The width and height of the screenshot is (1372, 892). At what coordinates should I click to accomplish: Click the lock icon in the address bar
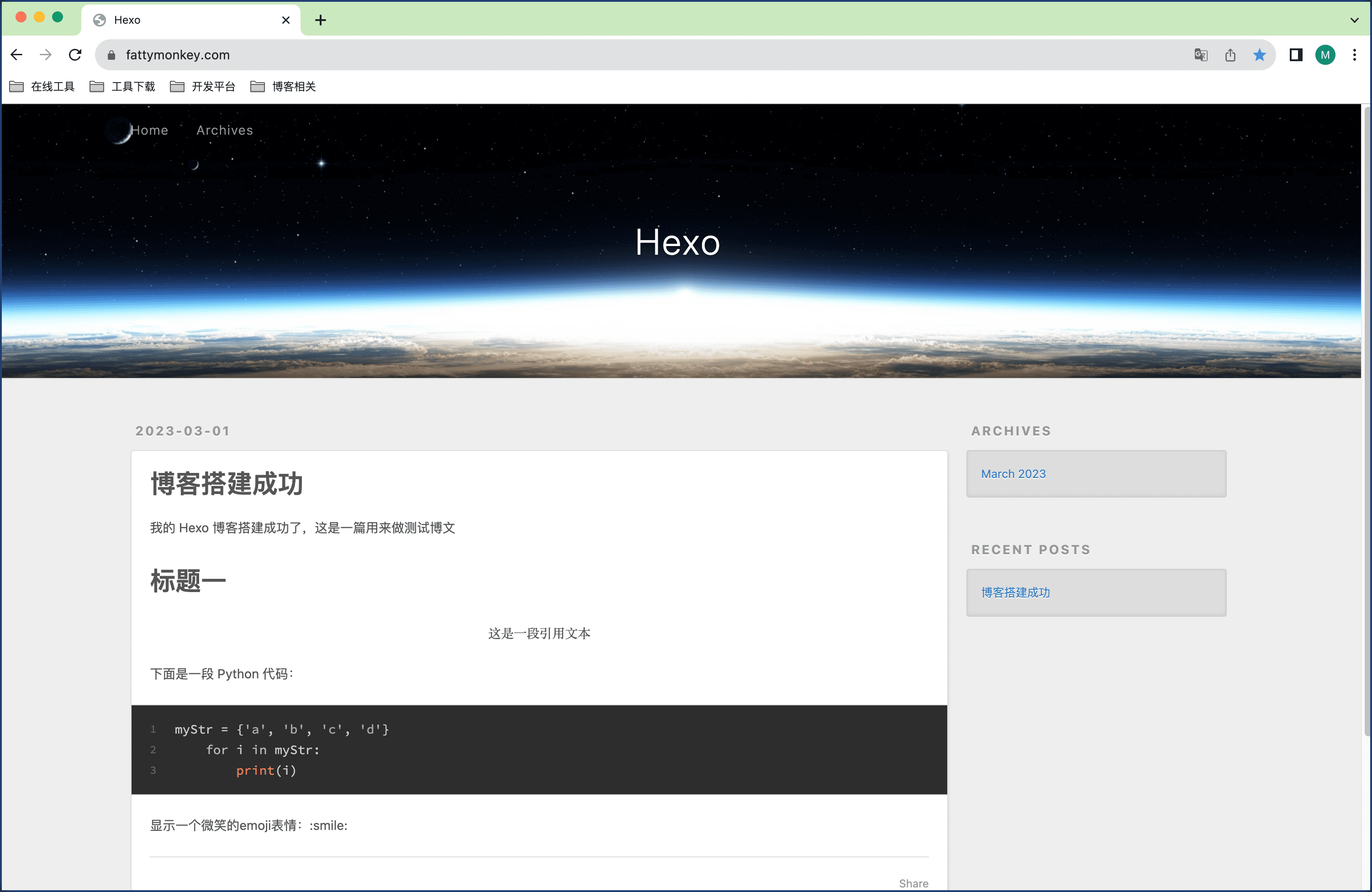pos(111,55)
